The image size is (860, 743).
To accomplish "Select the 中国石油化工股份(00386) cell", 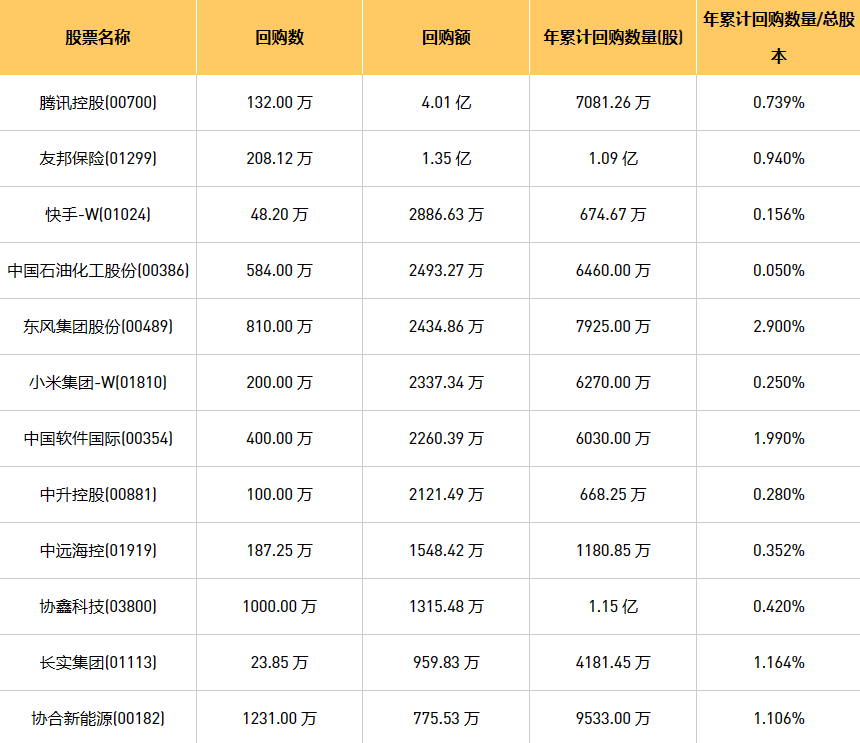I will (98, 270).
